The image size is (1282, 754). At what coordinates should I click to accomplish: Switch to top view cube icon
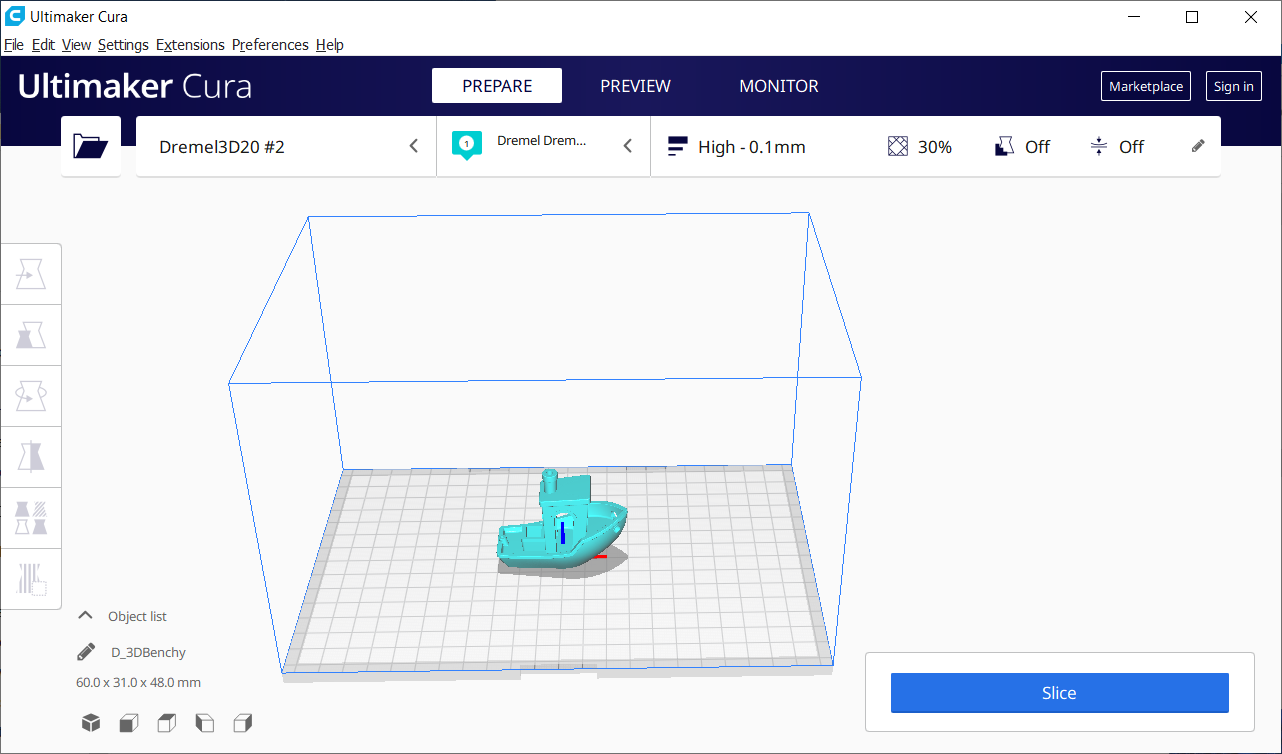coord(167,722)
